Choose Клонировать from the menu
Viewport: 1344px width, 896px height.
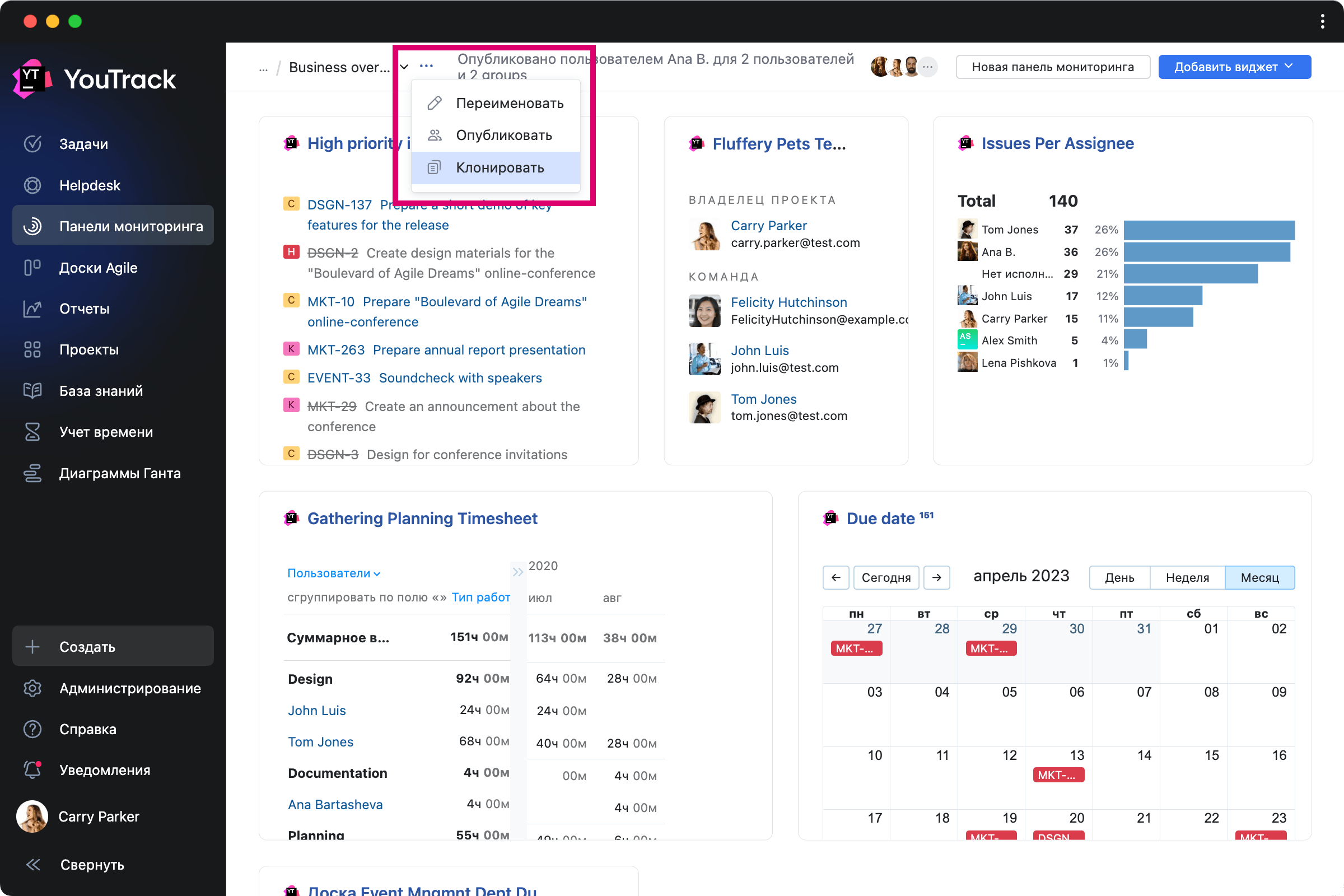(x=500, y=167)
